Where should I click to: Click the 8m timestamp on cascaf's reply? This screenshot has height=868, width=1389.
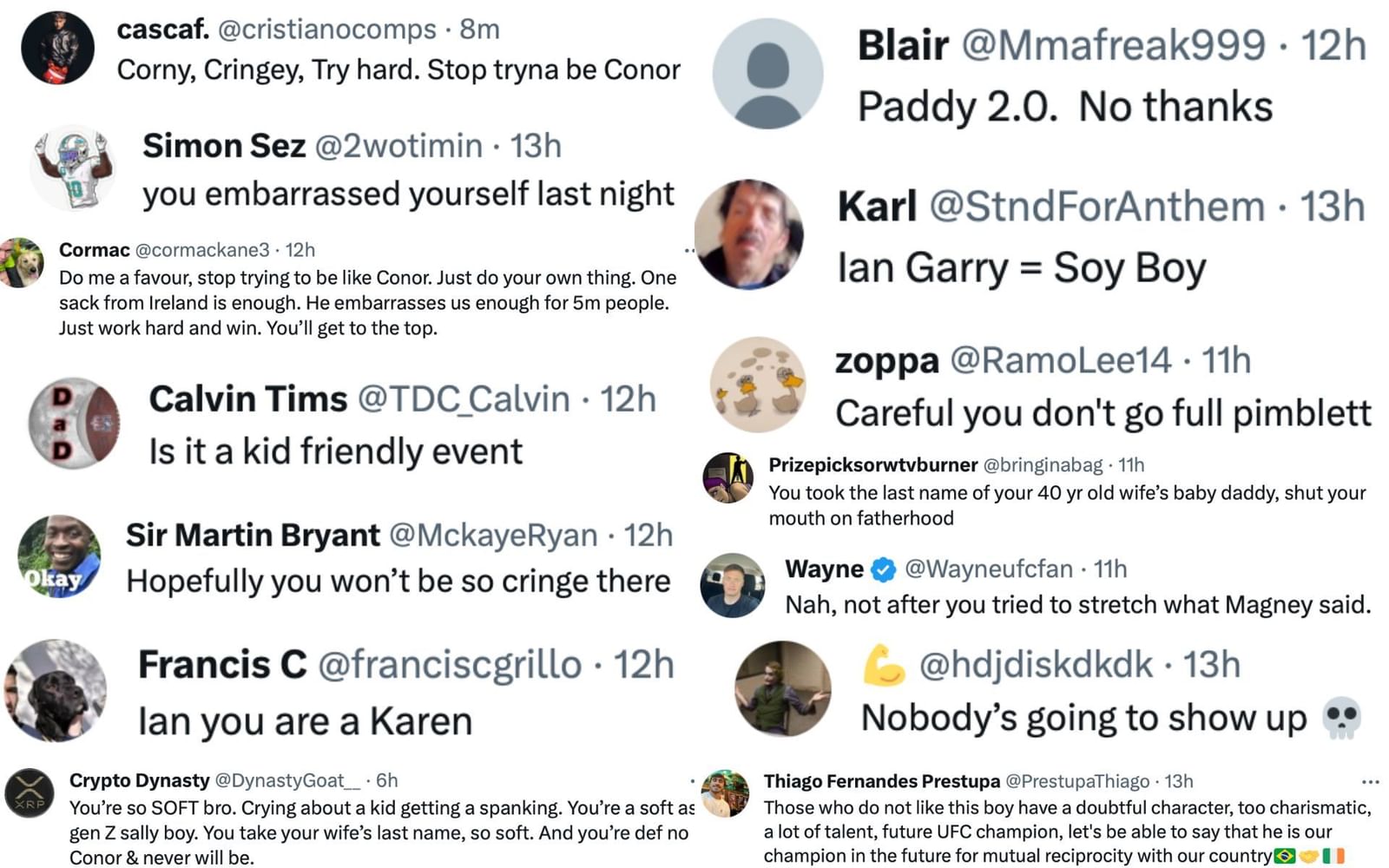[x=481, y=29]
